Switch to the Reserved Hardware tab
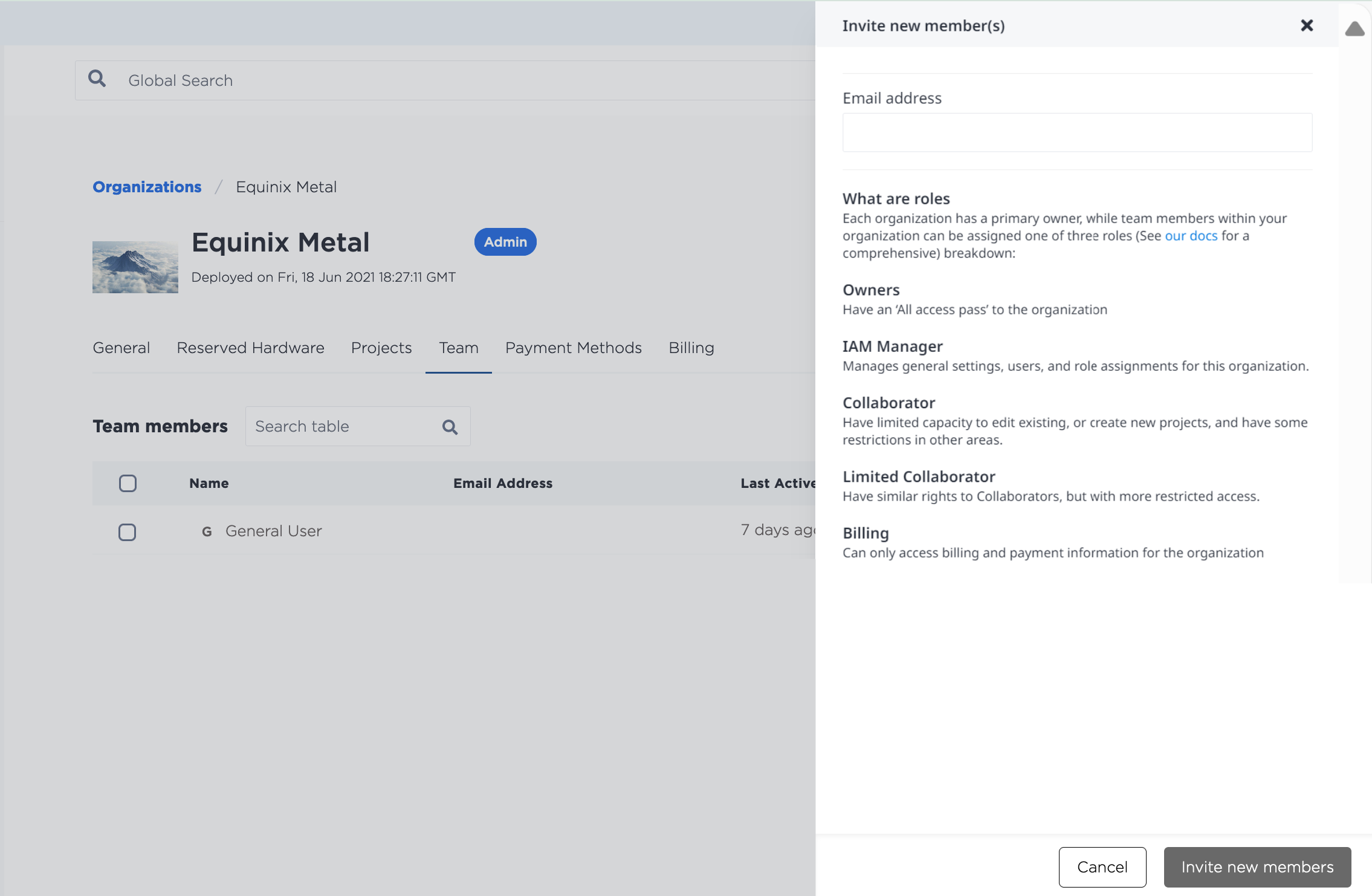Screen dimensions: 1372x896 (250, 348)
